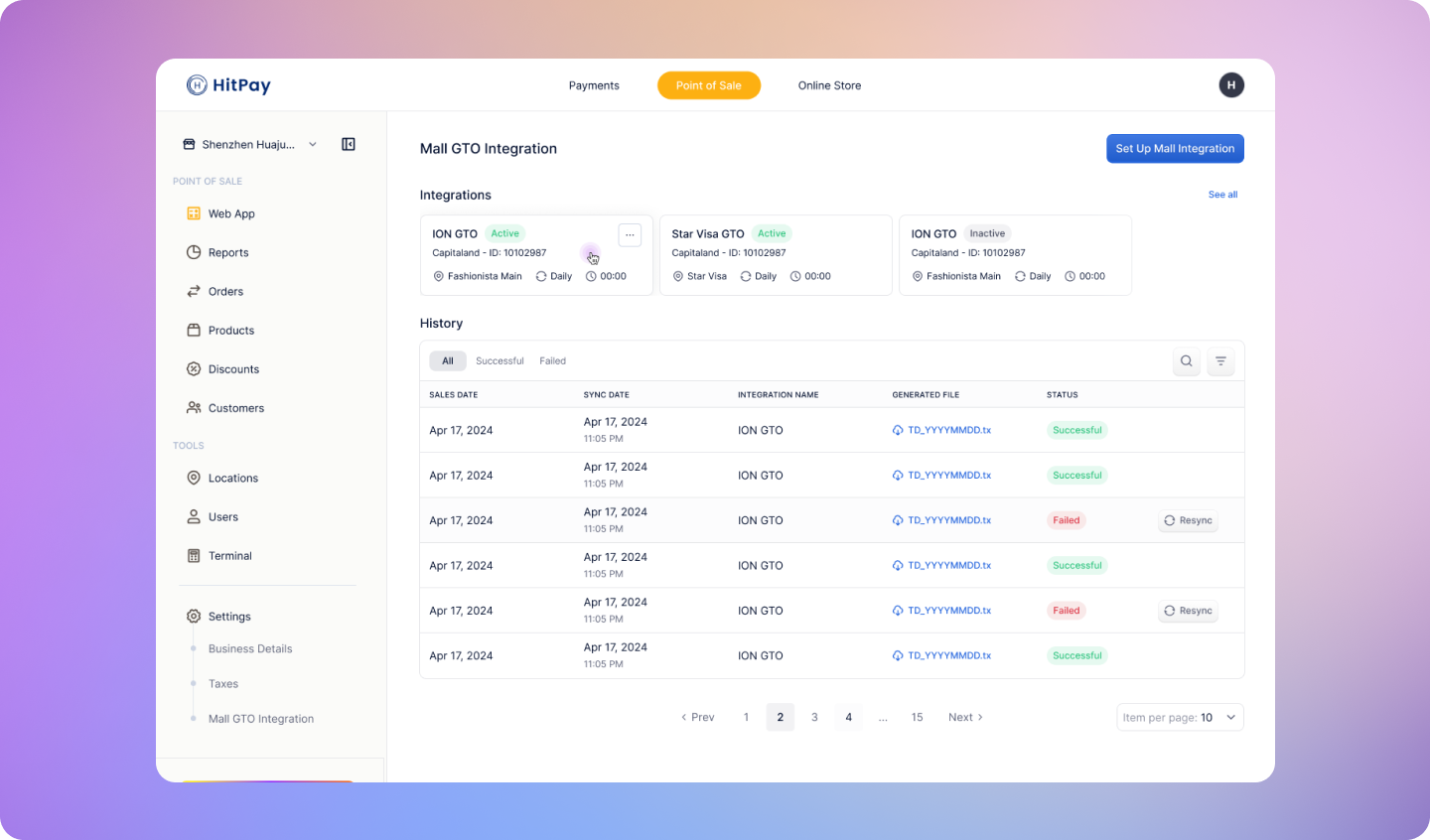Go to page 4
1430x840 pixels.
tap(848, 717)
